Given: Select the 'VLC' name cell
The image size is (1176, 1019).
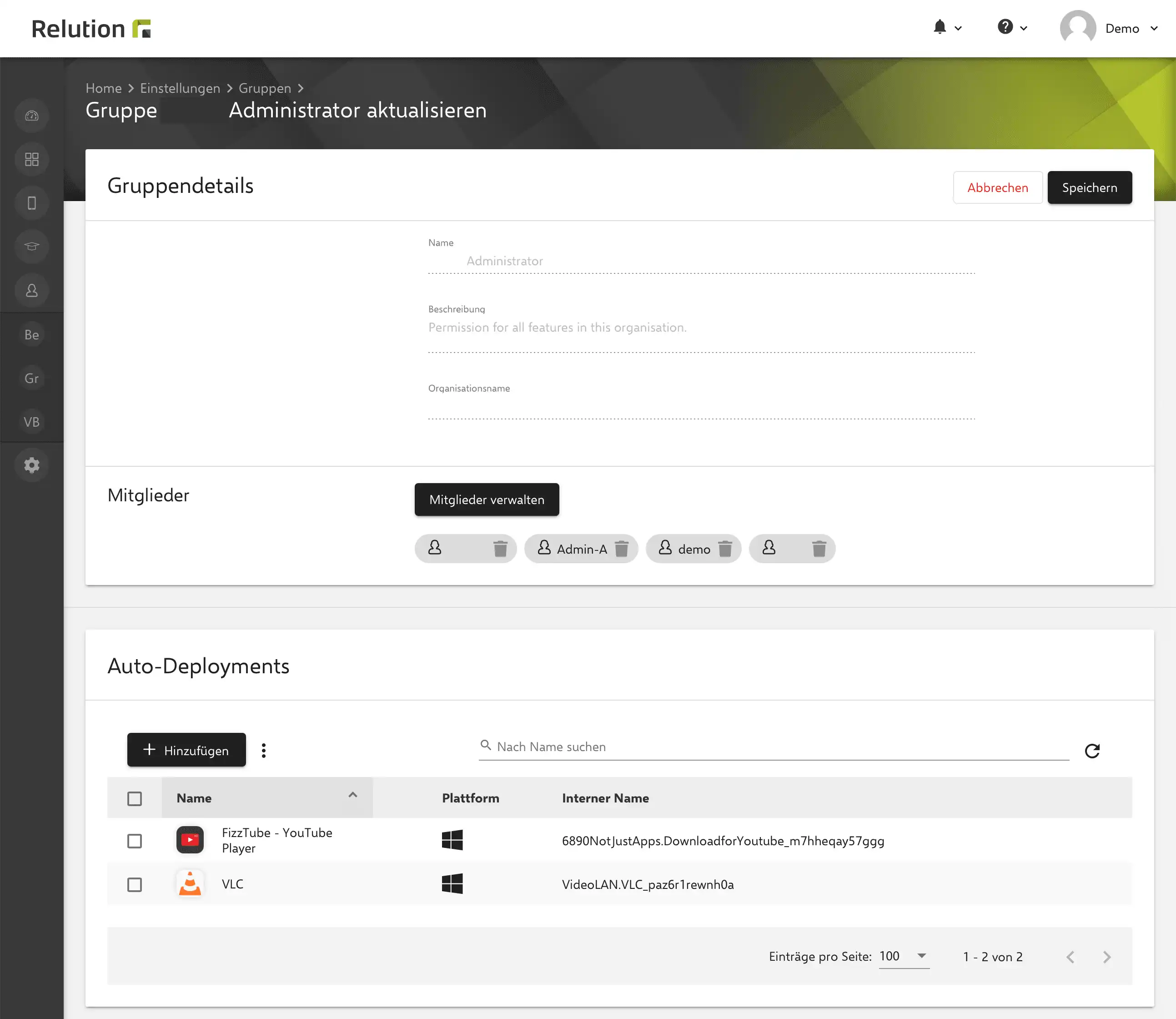Looking at the screenshot, I should [x=232, y=884].
